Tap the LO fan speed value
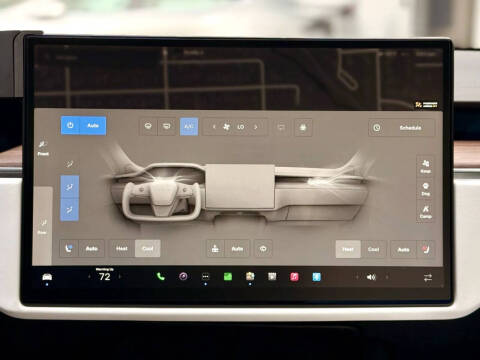 click(241, 127)
